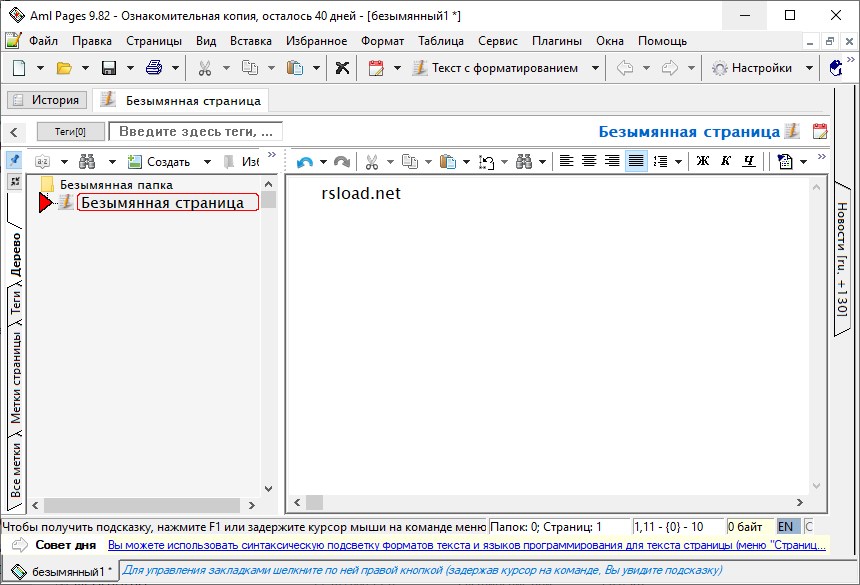This screenshot has height=585, width=860.
Task: Toggle bold formatting (Ж)
Action: (702, 162)
